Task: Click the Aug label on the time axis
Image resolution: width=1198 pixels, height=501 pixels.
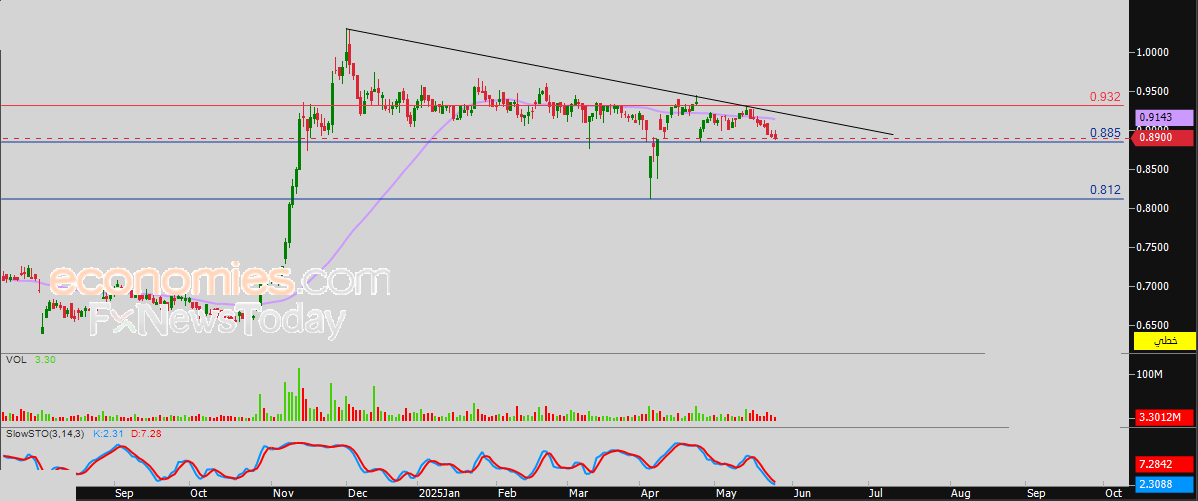Action: (960, 493)
